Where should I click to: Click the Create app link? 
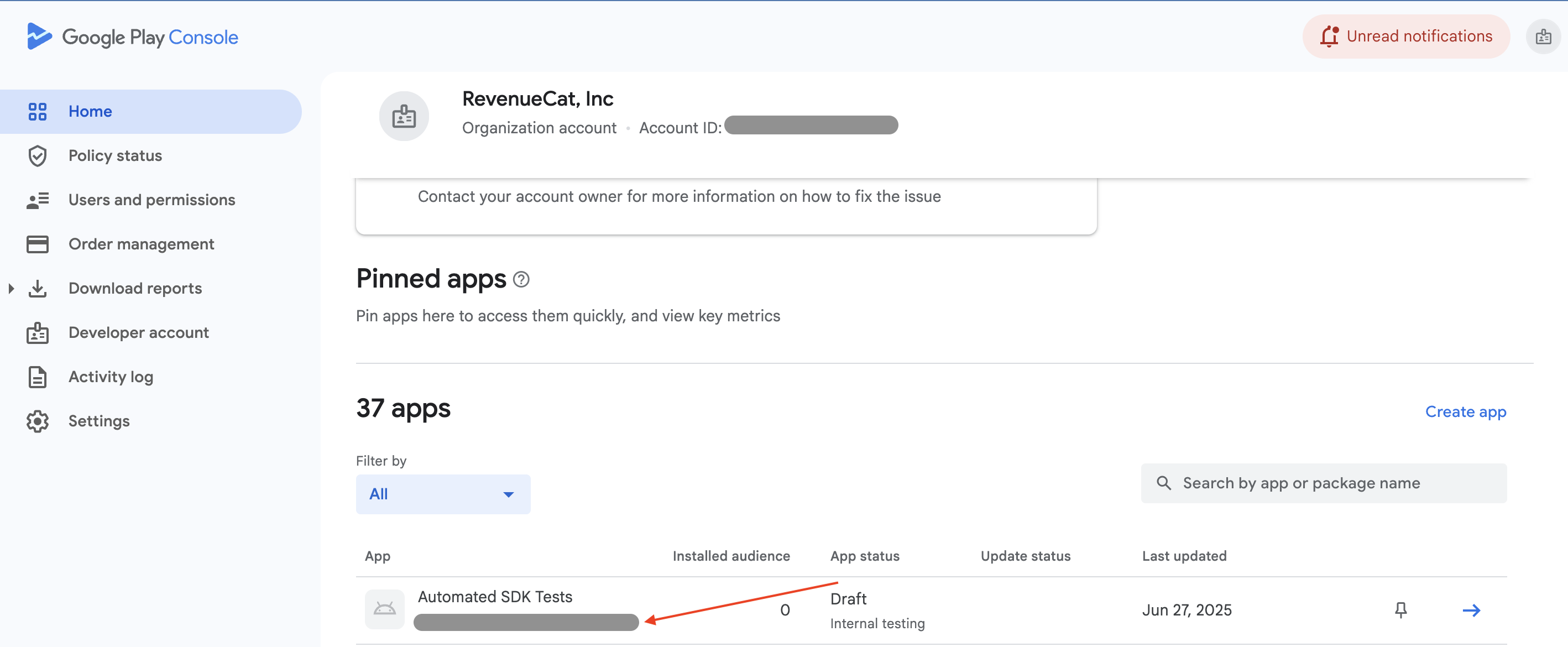[x=1466, y=412]
